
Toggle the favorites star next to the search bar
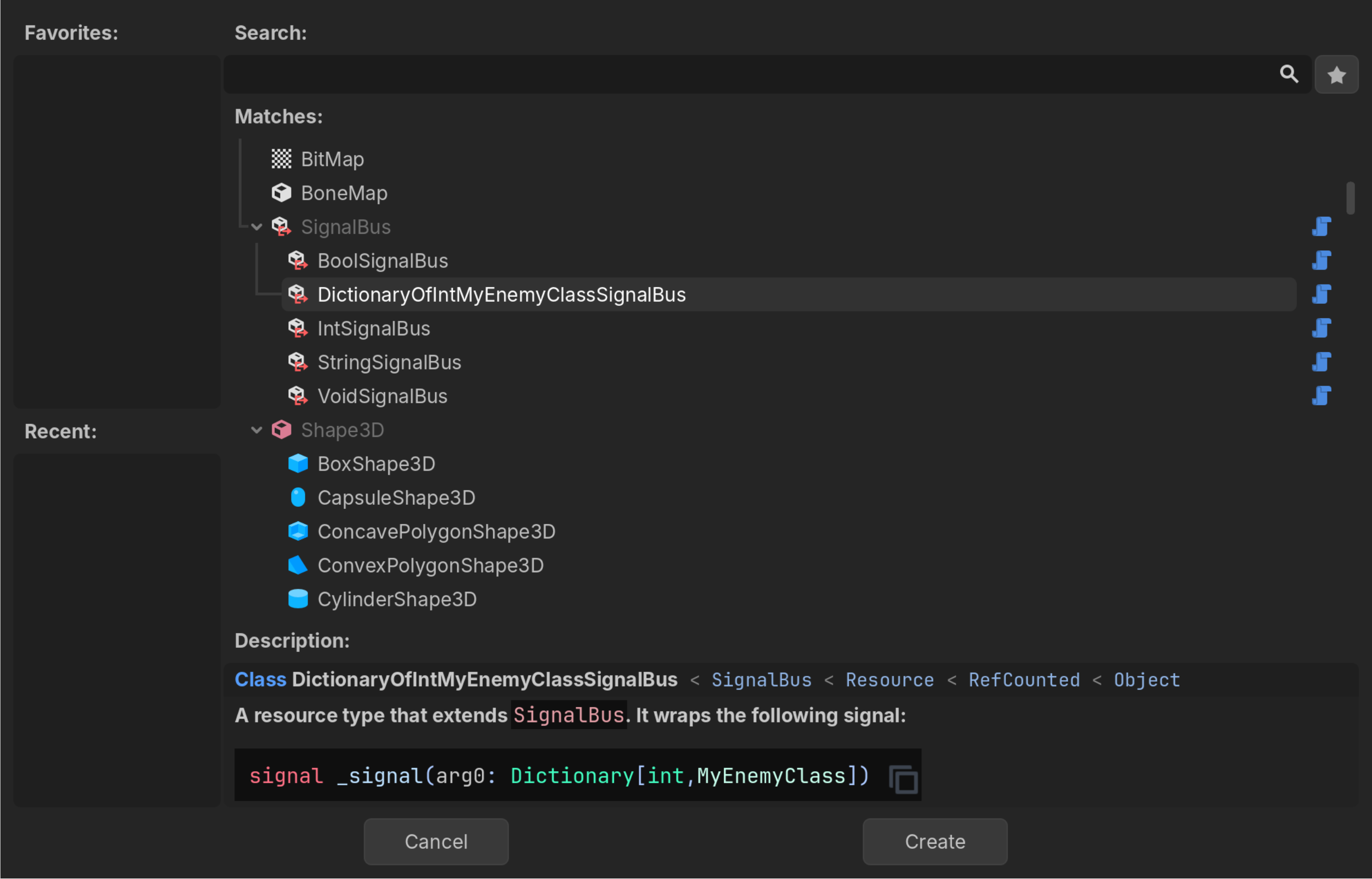[1337, 74]
